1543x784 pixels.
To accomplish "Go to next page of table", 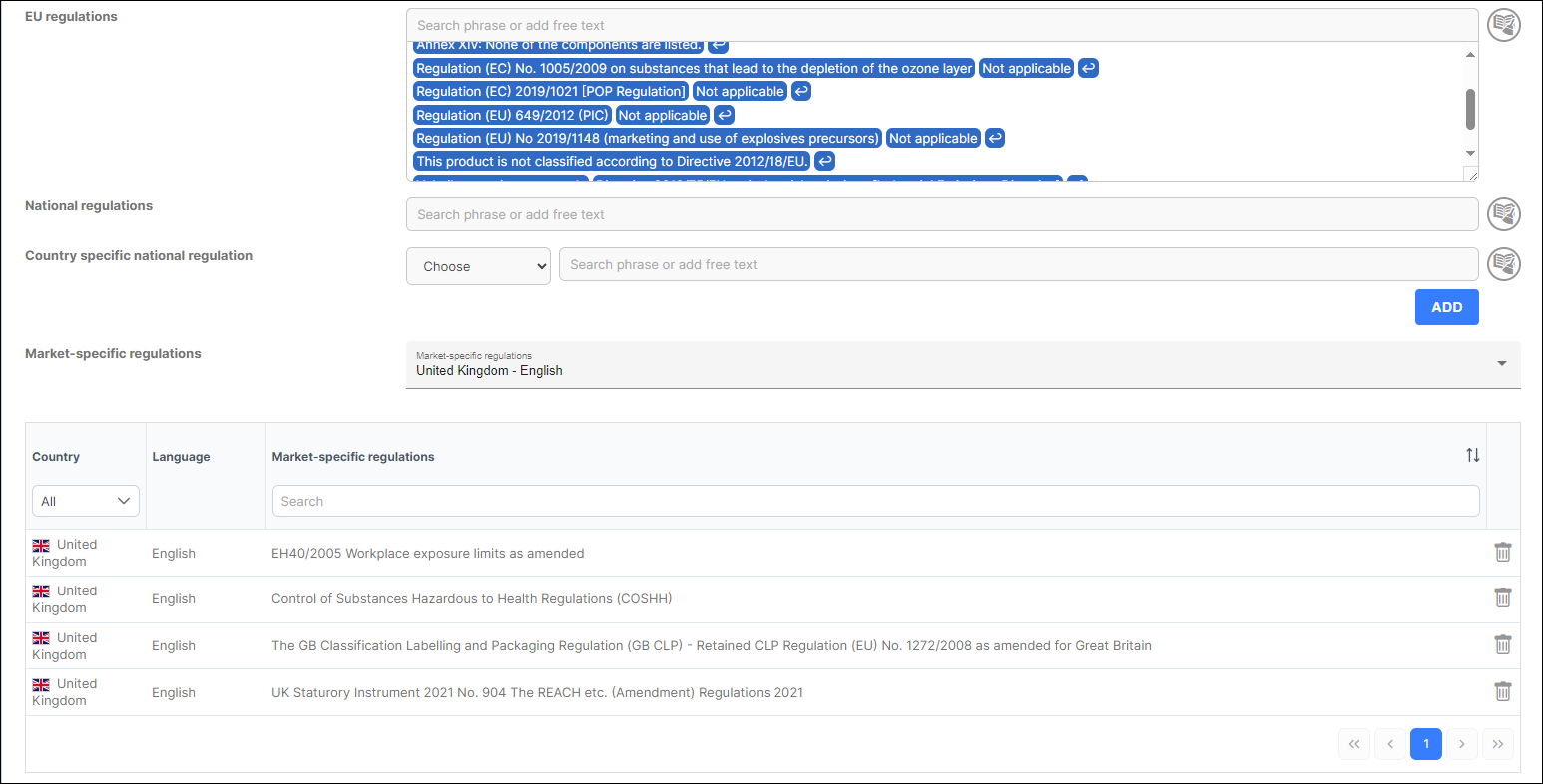I will pyautogui.click(x=1462, y=744).
